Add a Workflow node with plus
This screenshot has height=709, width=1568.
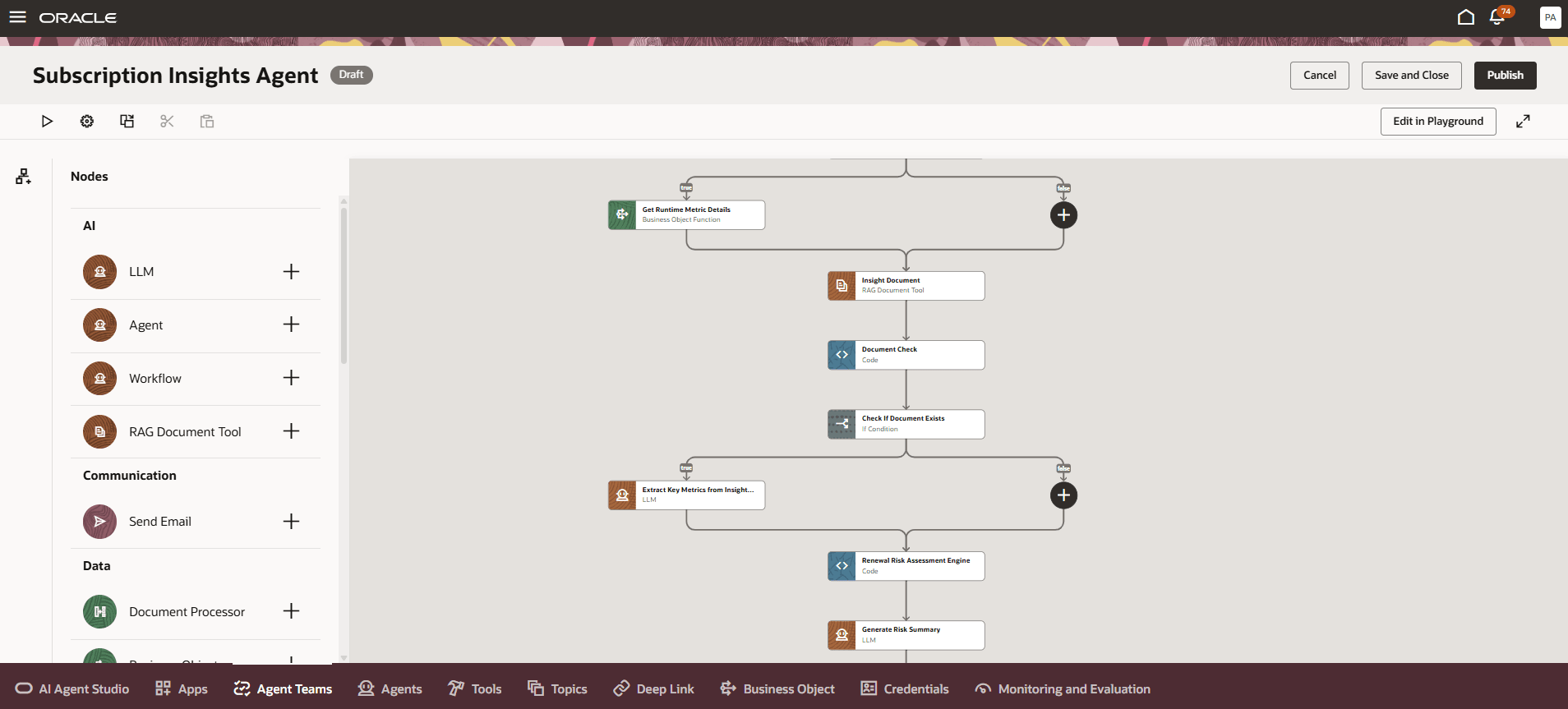[291, 378]
